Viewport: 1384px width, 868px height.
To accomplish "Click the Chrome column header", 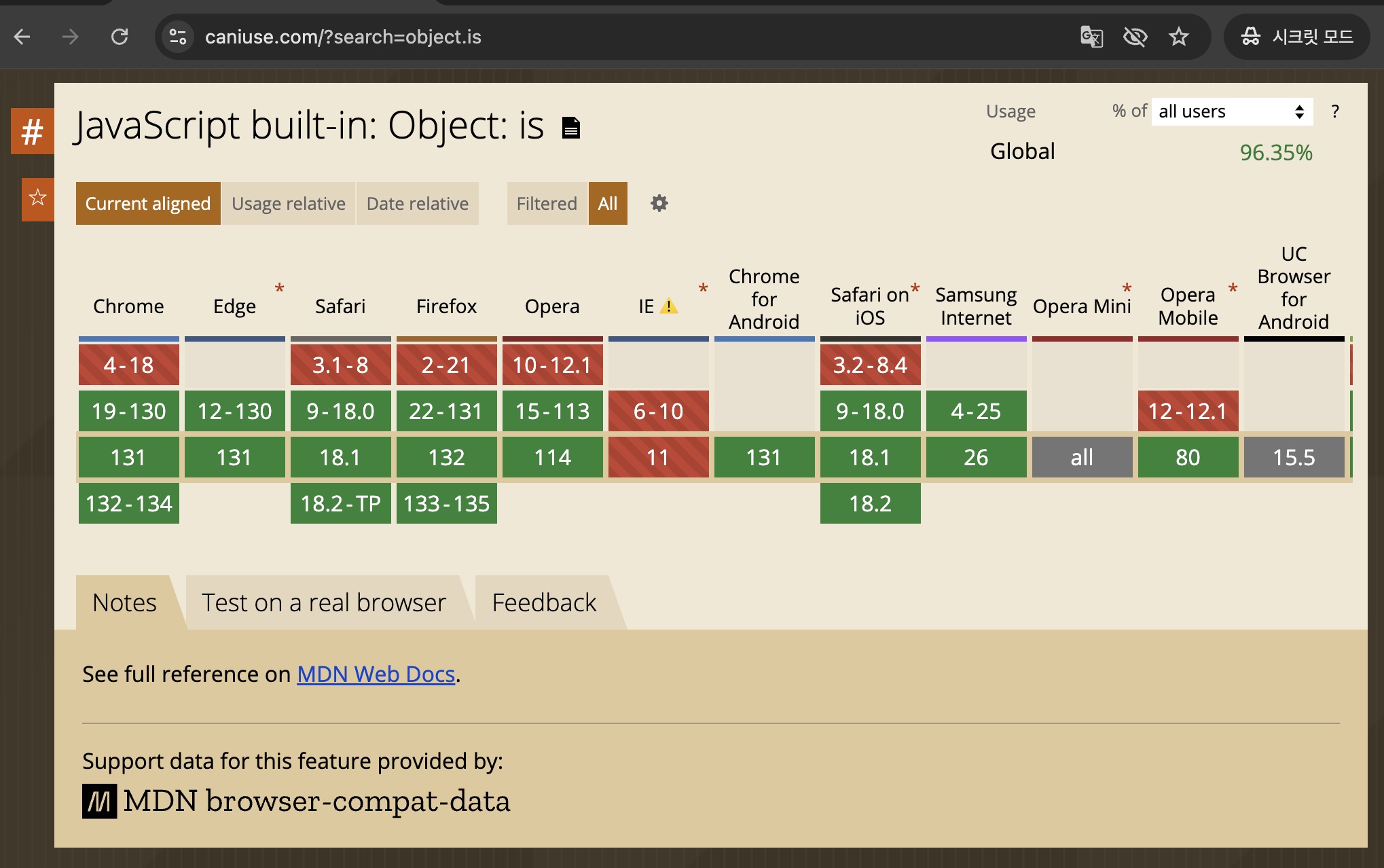I will pos(128,306).
